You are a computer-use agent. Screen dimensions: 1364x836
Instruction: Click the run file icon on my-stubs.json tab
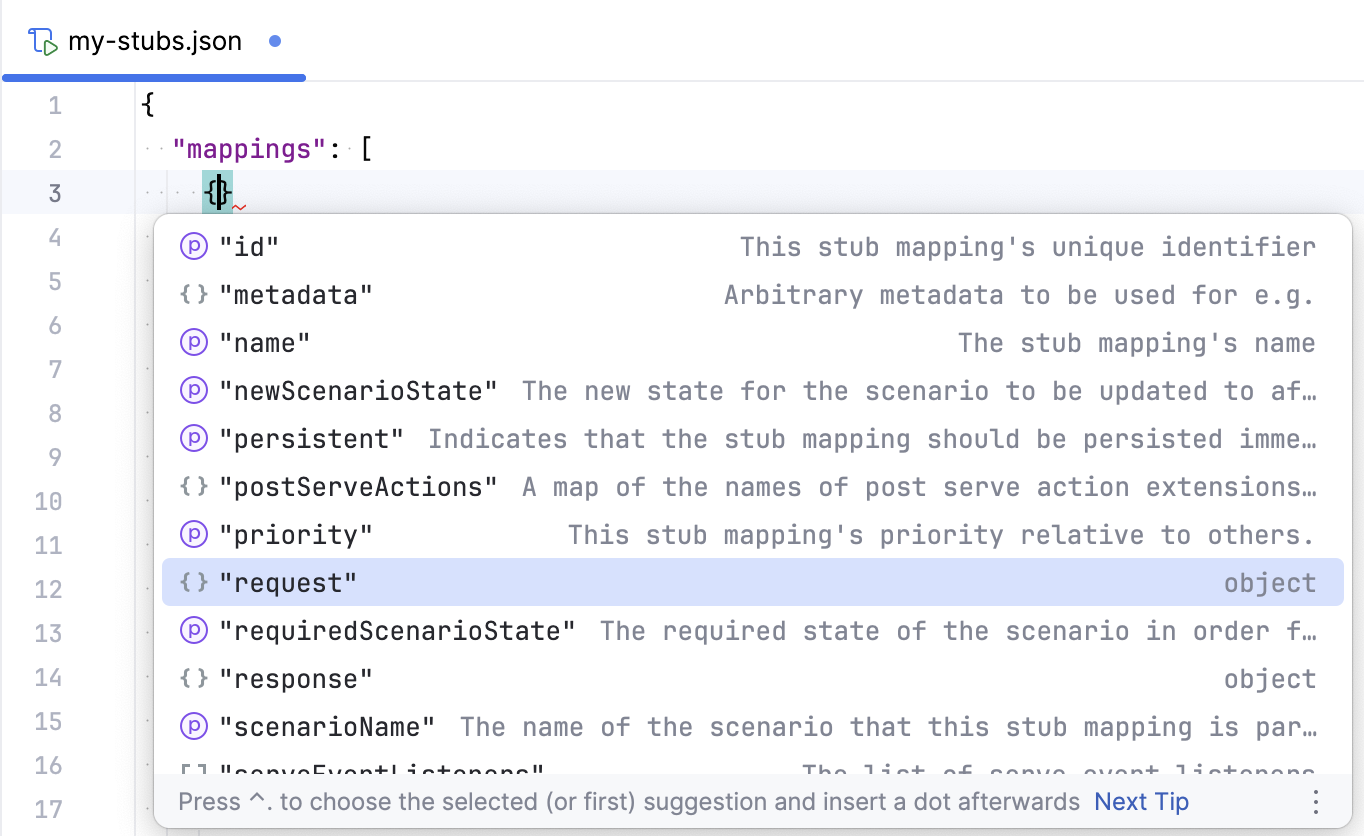(x=44, y=41)
